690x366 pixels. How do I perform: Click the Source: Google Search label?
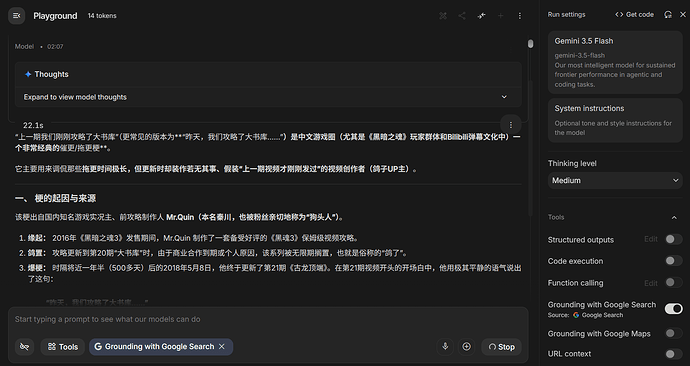(585, 315)
